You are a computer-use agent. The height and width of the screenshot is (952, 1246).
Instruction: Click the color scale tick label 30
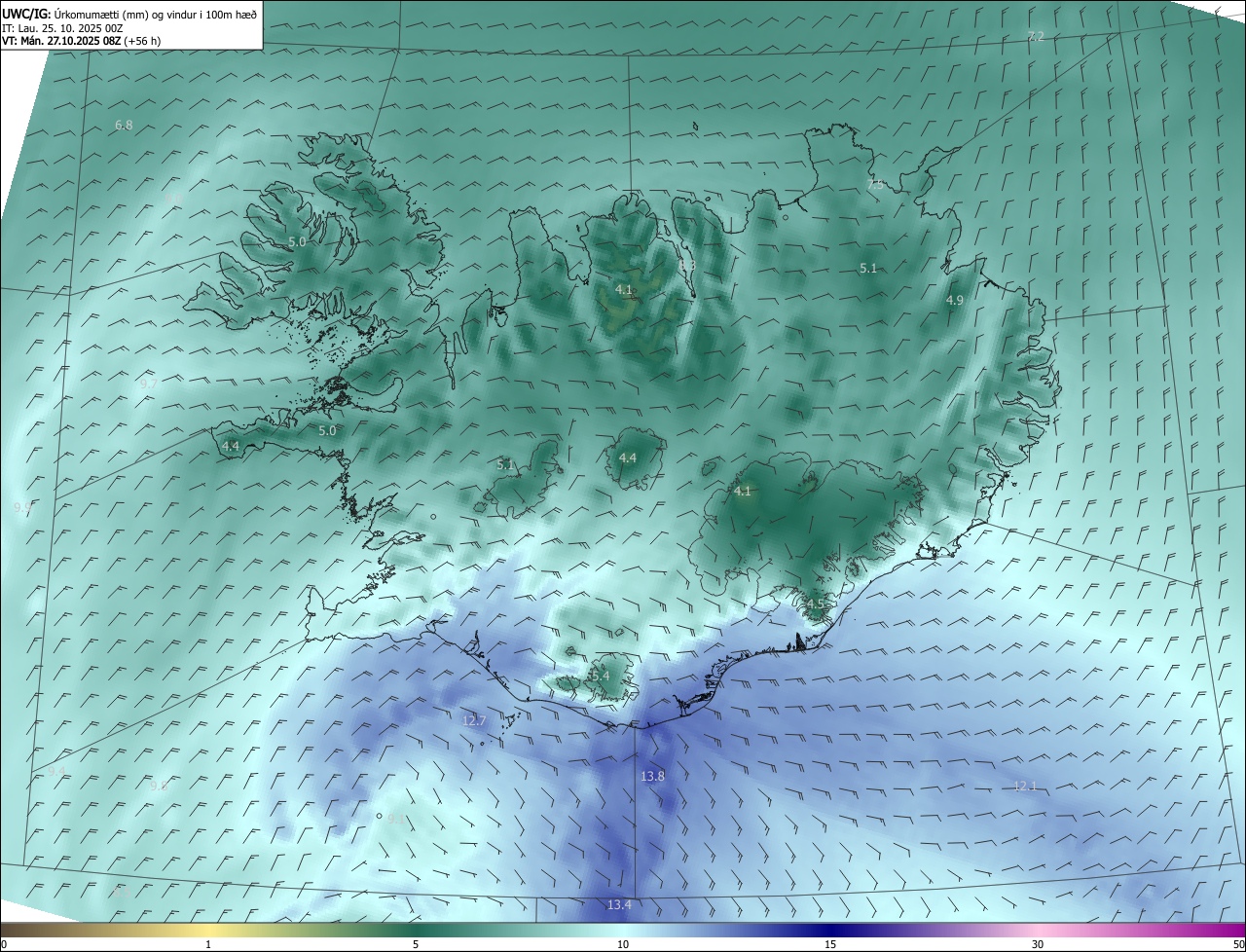coord(1038,944)
